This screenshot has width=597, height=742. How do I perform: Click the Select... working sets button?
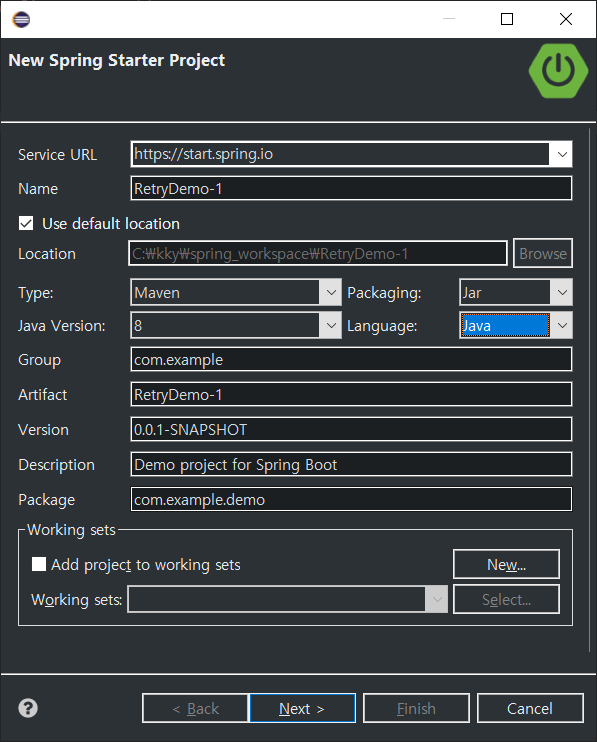click(x=506, y=600)
